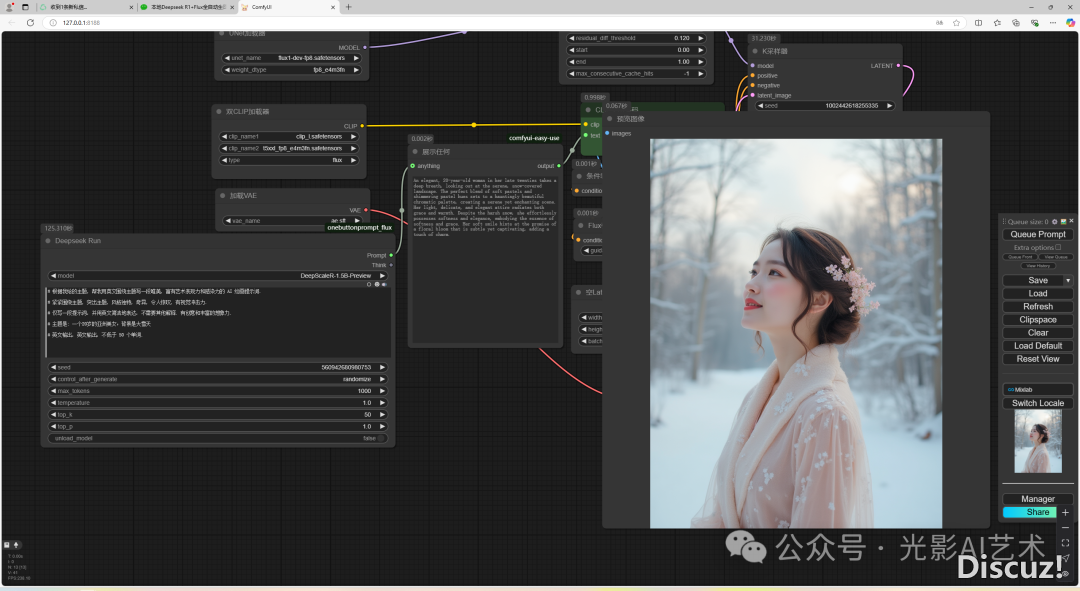The image size is (1080, 591).
Task: Open the CLIP type selector showing flux
Action: point(289,160)
